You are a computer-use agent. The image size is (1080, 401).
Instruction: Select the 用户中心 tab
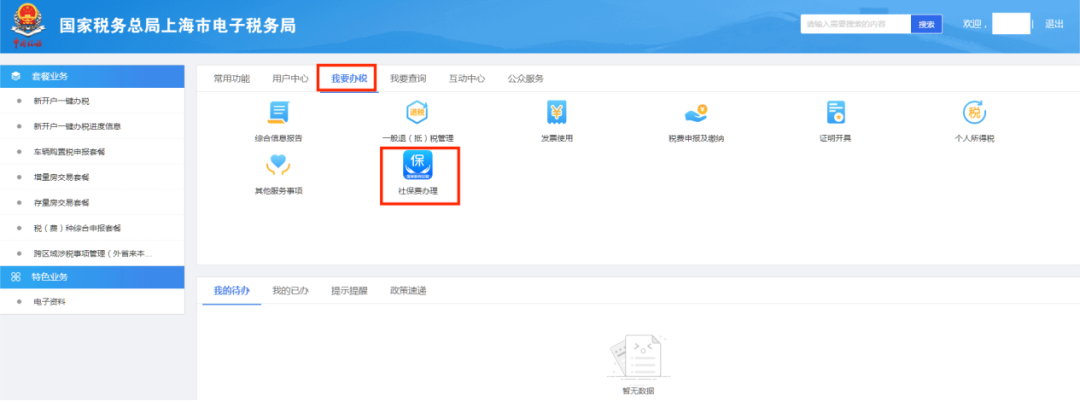[x=290, y=78]
